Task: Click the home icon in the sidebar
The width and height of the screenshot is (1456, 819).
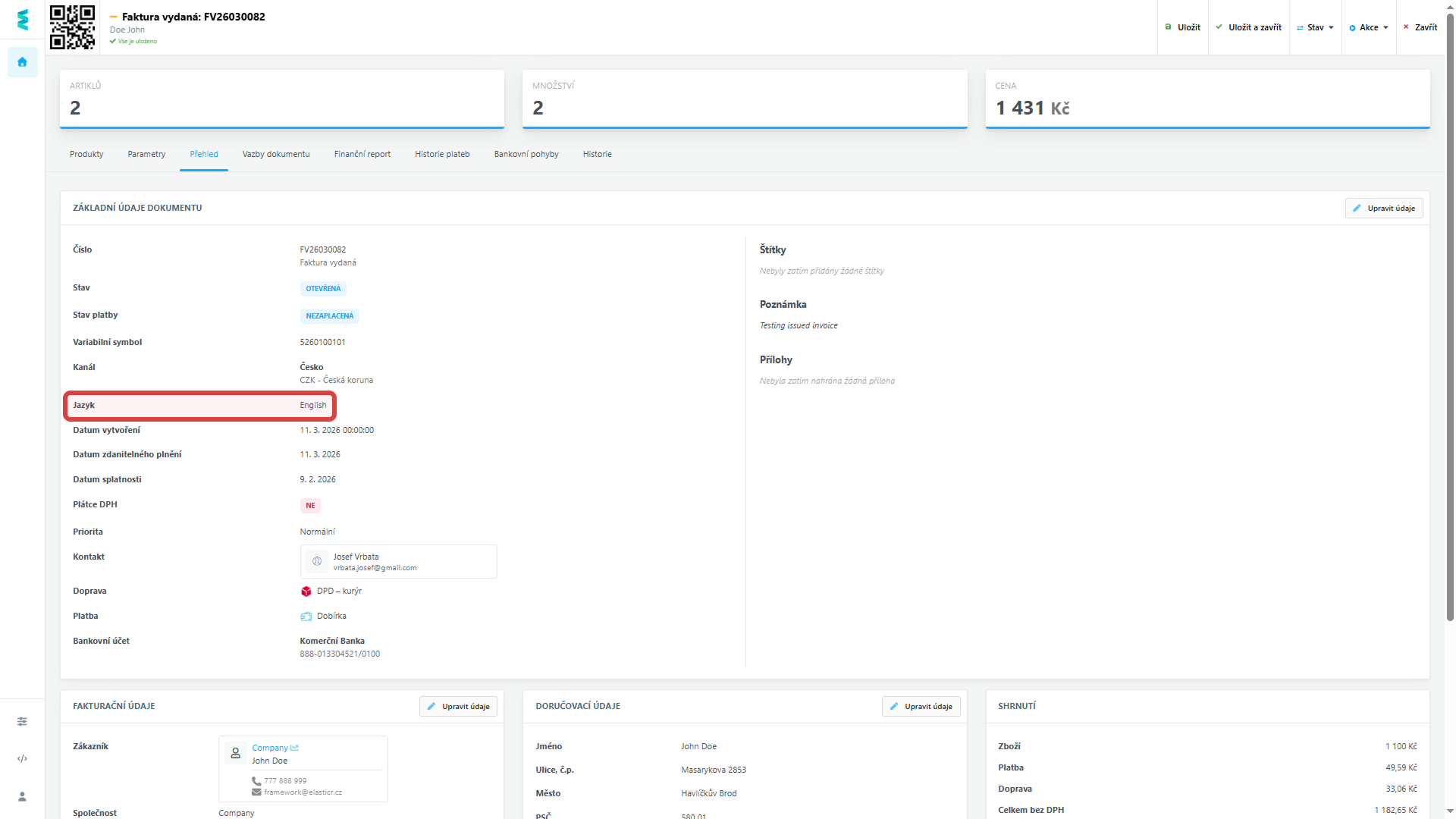Action: pos(22,62)
